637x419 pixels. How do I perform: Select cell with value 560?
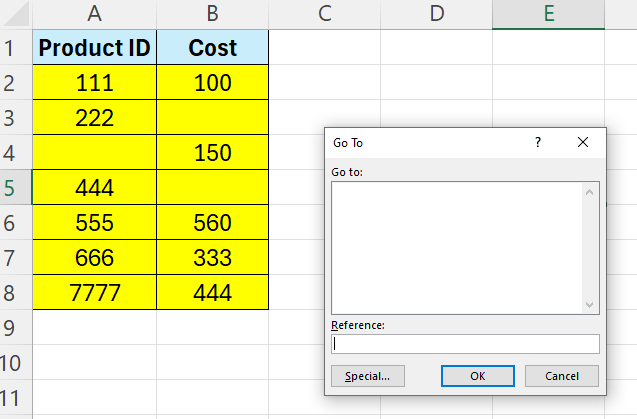tap(213, 223)
